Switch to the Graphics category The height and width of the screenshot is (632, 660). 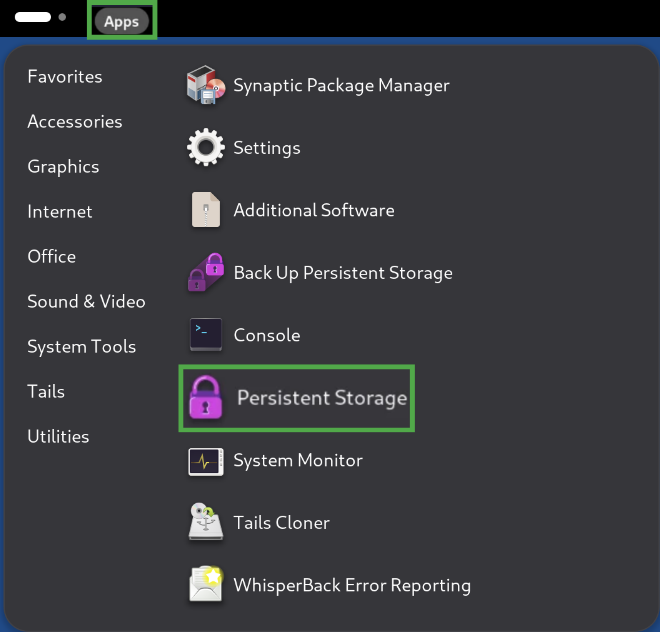tap(64, 167)
